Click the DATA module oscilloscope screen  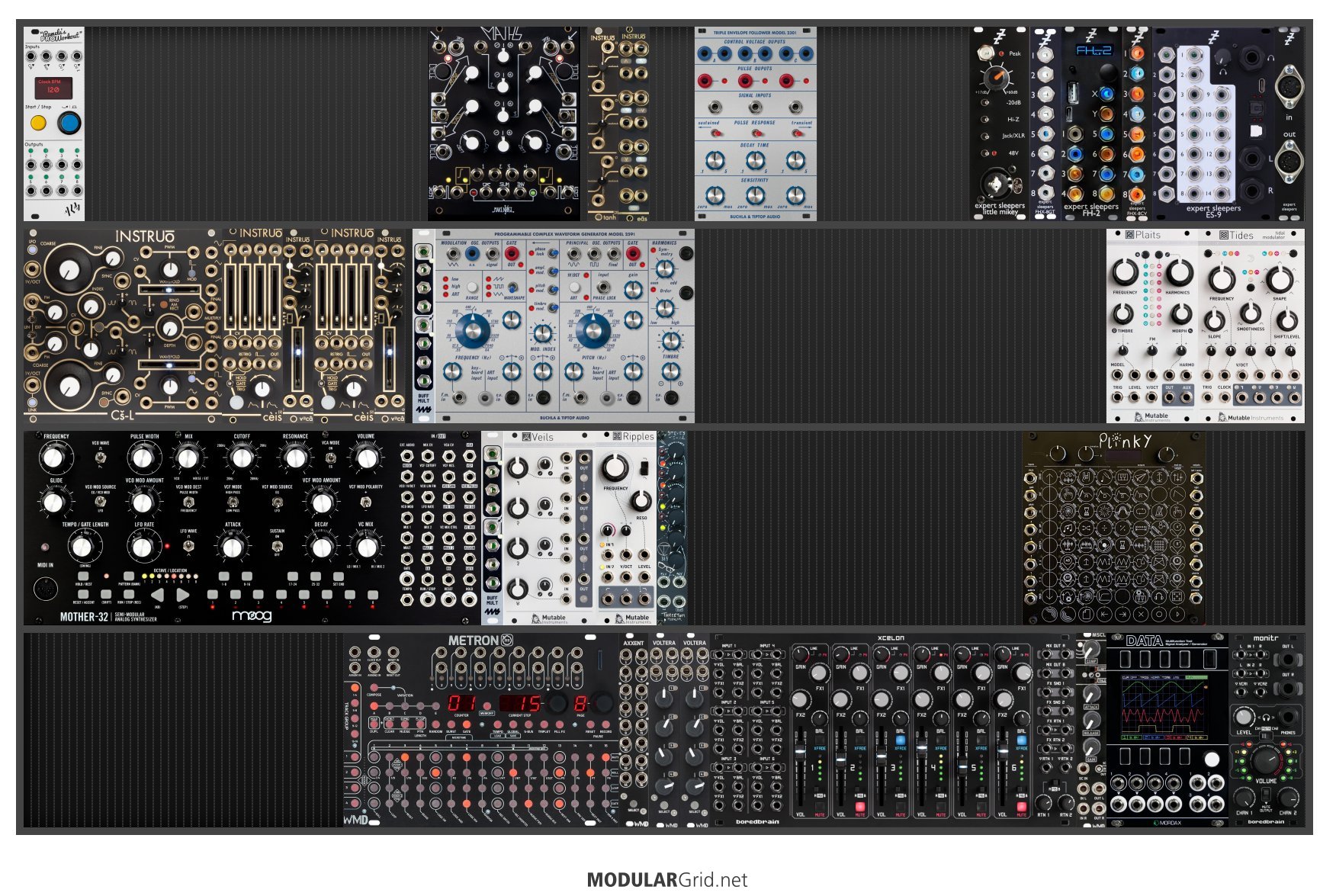click(x=1164, y=707)
